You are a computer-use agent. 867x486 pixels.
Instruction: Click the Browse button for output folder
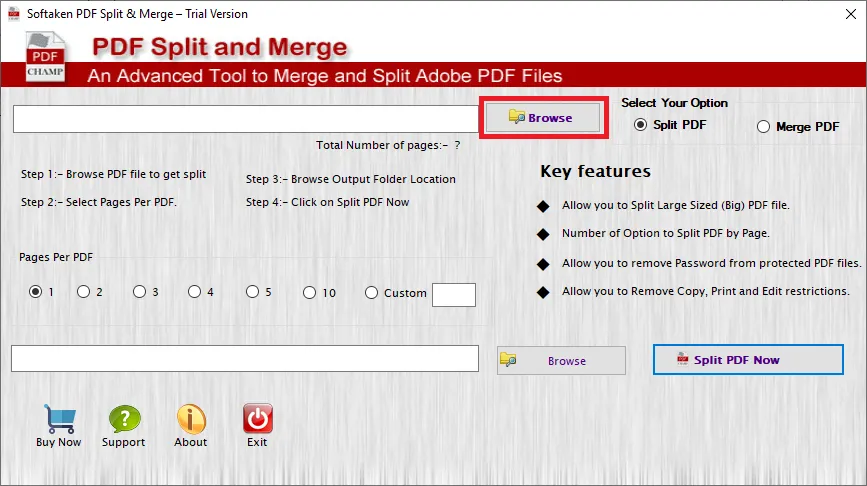pyautogui.click(x=561, y=360)
